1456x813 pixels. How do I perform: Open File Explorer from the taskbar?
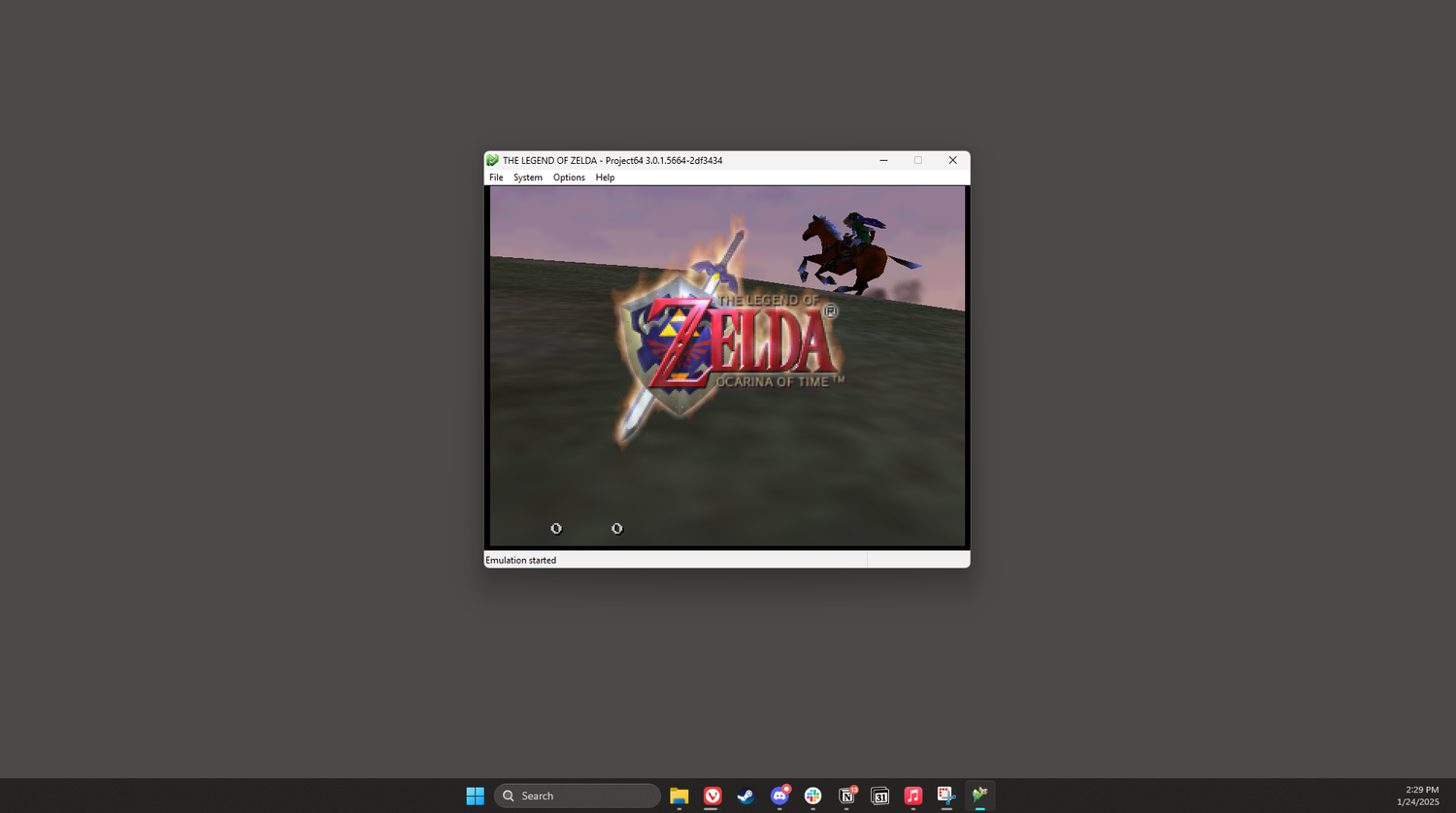pyautogui.click(x=679, y=796)
